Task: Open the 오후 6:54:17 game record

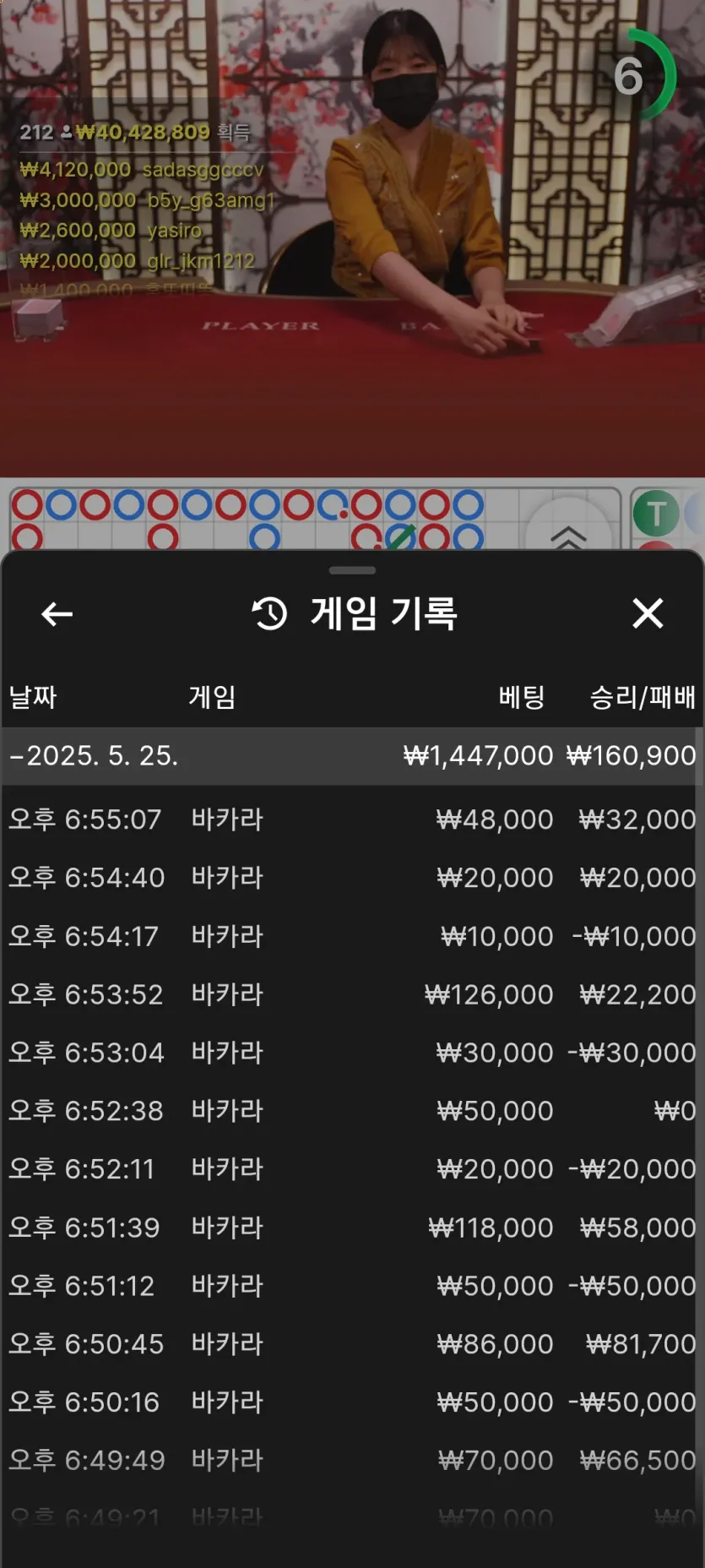Action: [x=352, y=936]
